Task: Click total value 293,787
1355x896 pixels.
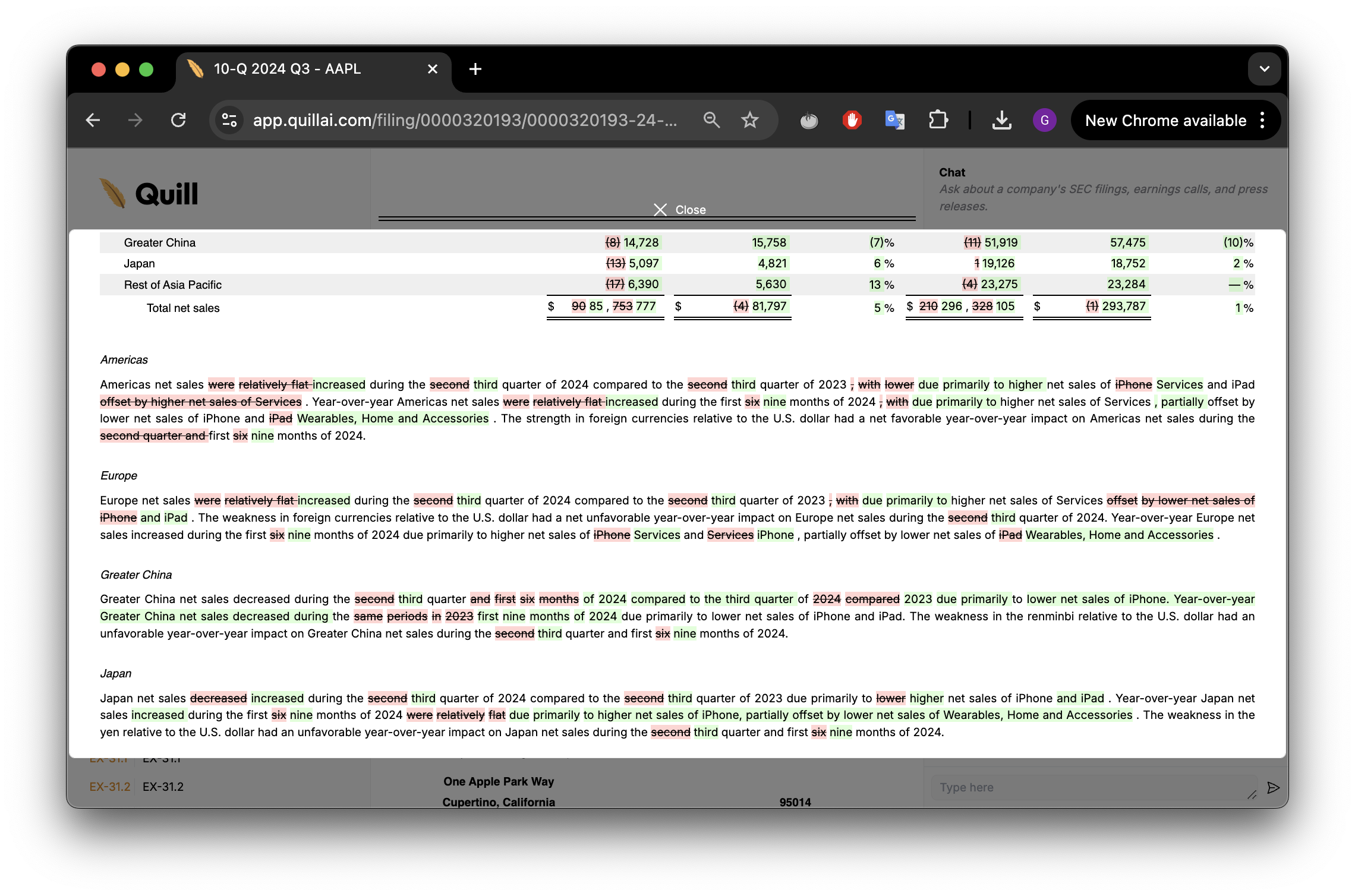Action: (1123, 306)
